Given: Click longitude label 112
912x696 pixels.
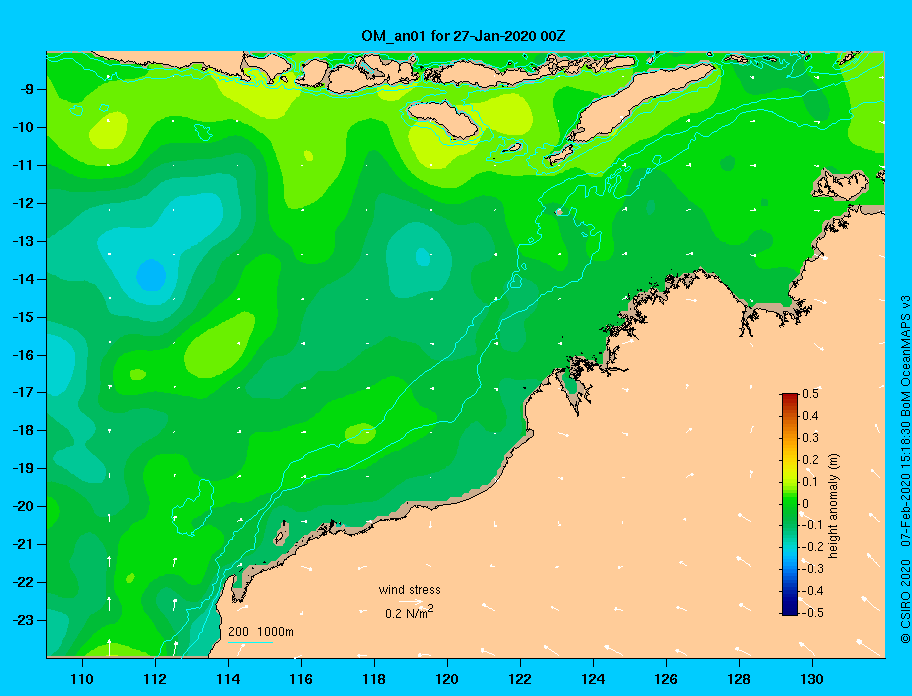Looking at the screenshot, I should pos(155,679).
